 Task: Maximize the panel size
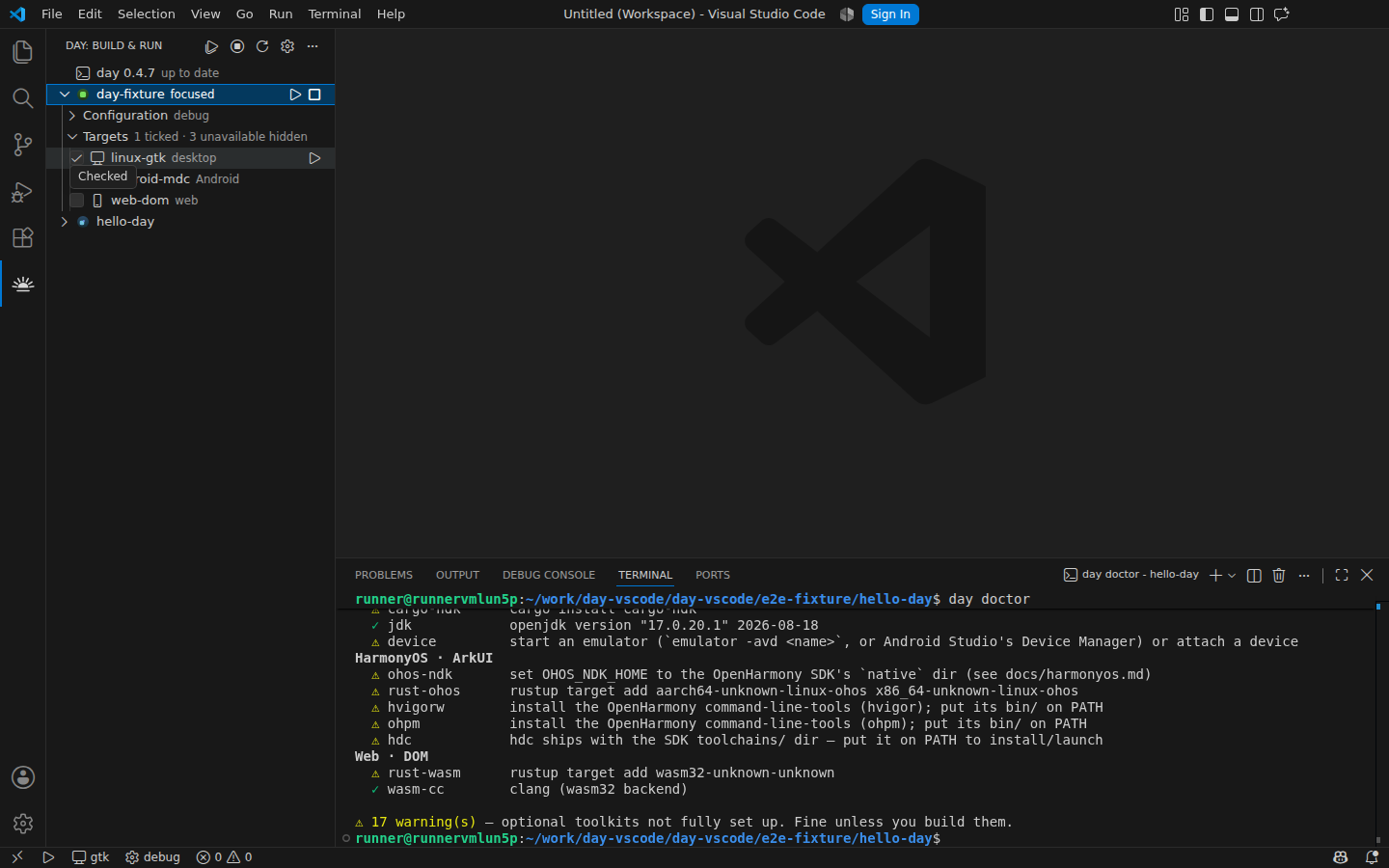click(x=1342, y=575)
